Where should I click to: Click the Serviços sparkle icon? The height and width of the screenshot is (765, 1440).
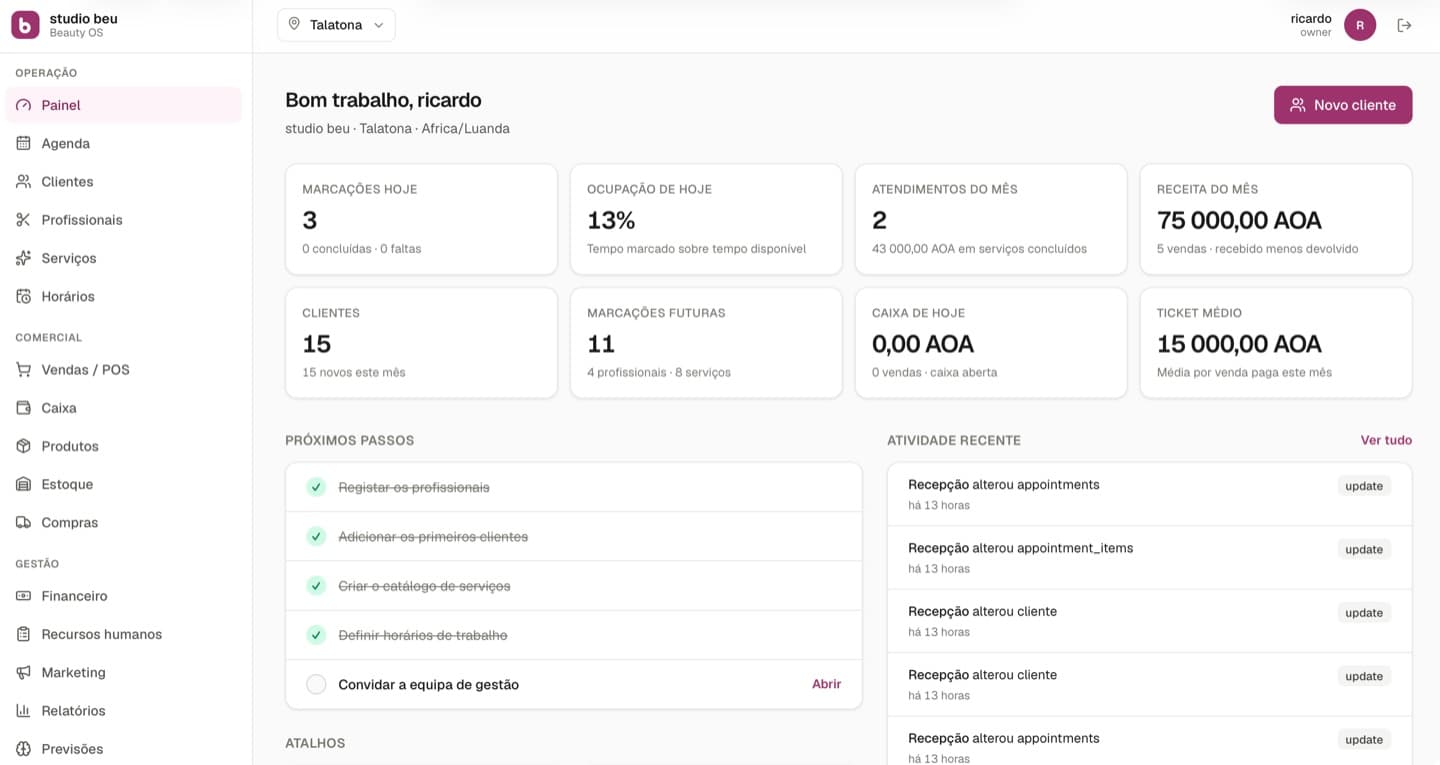pyautogui.click(x=23, y=258)
